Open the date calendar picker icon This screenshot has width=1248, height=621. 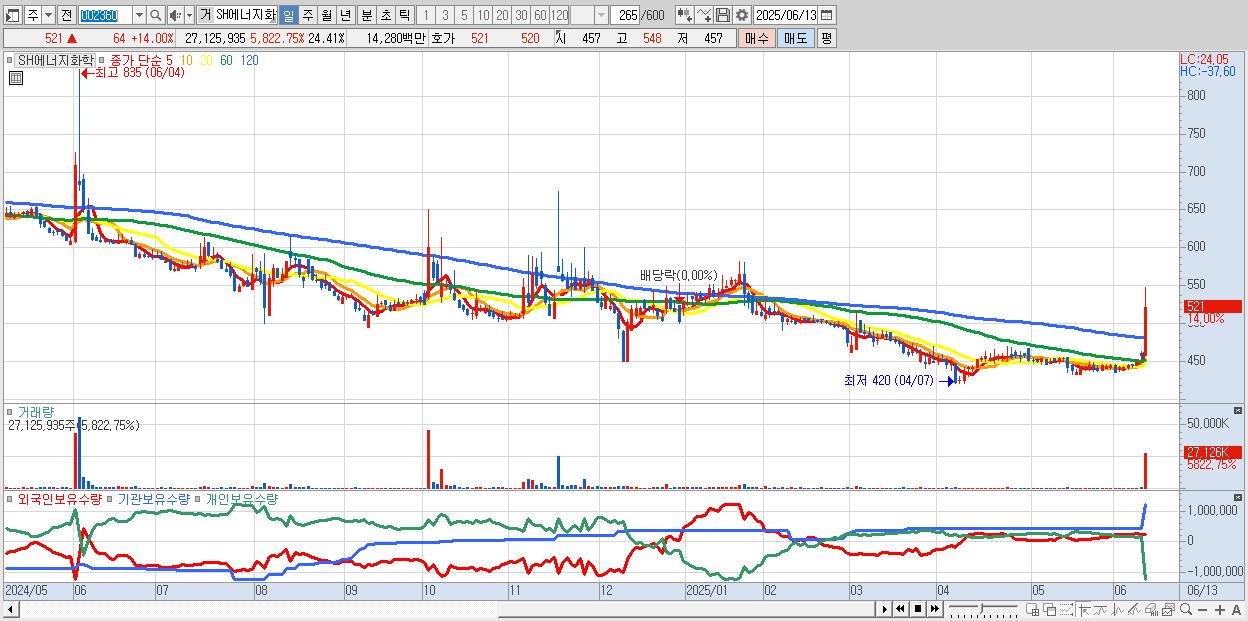coord(826,15)
